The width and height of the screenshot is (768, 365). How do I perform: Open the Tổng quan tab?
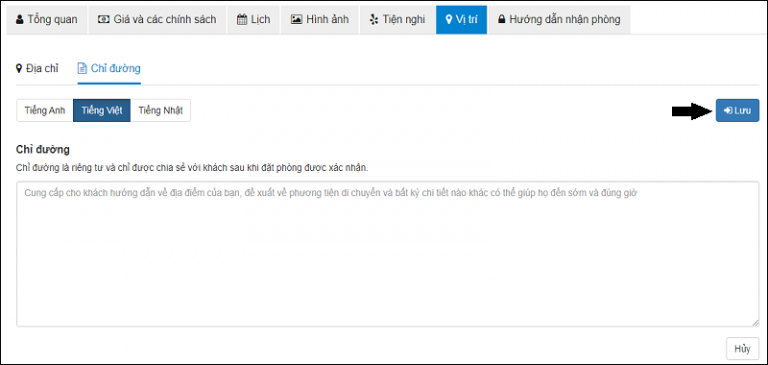[x=47, y=20]
